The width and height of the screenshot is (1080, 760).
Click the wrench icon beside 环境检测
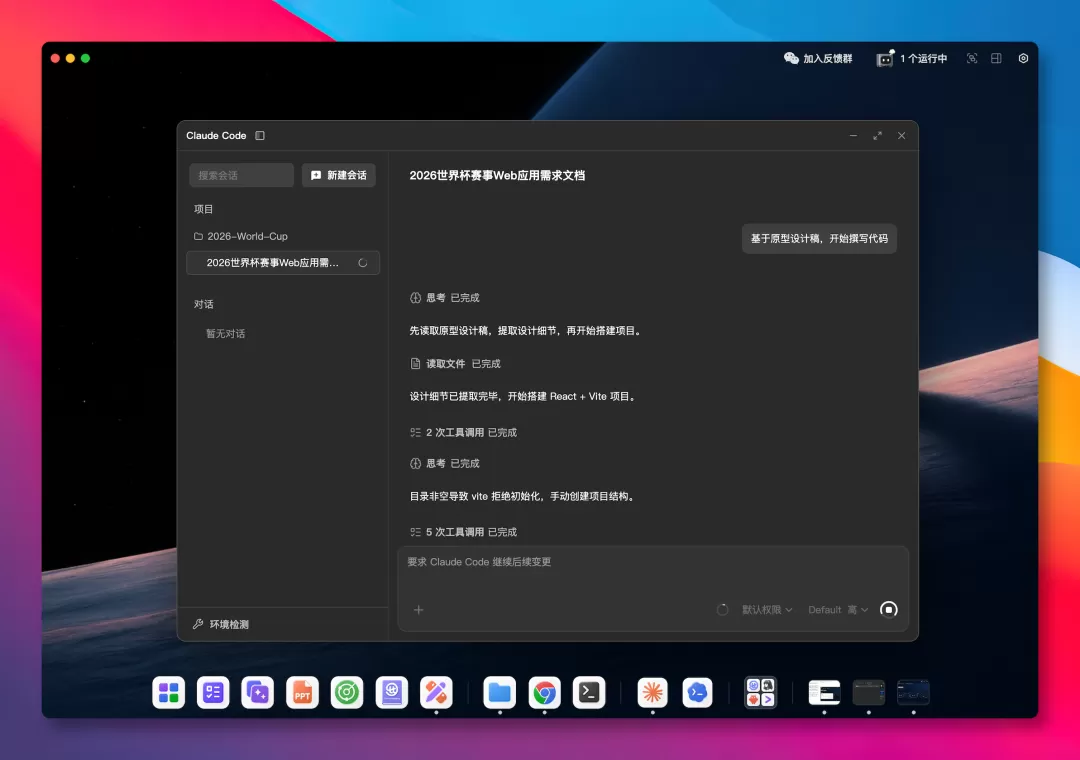(198, 624)
